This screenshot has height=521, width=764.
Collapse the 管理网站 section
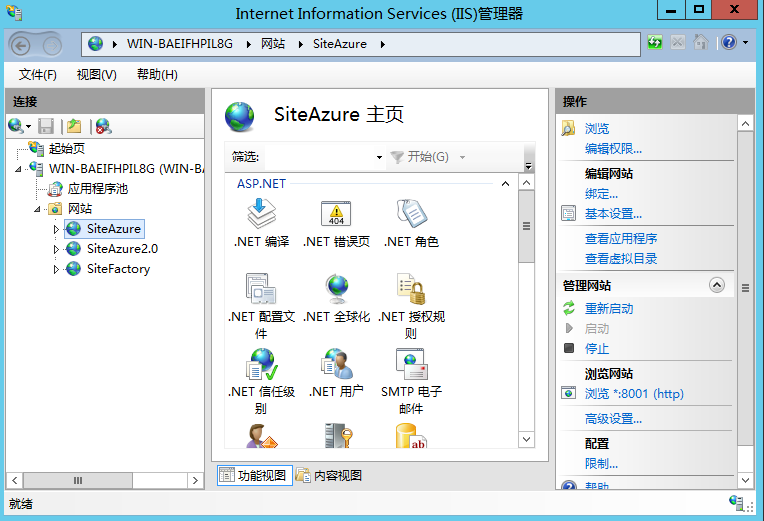pyautogui.click(x=716, y=285)
